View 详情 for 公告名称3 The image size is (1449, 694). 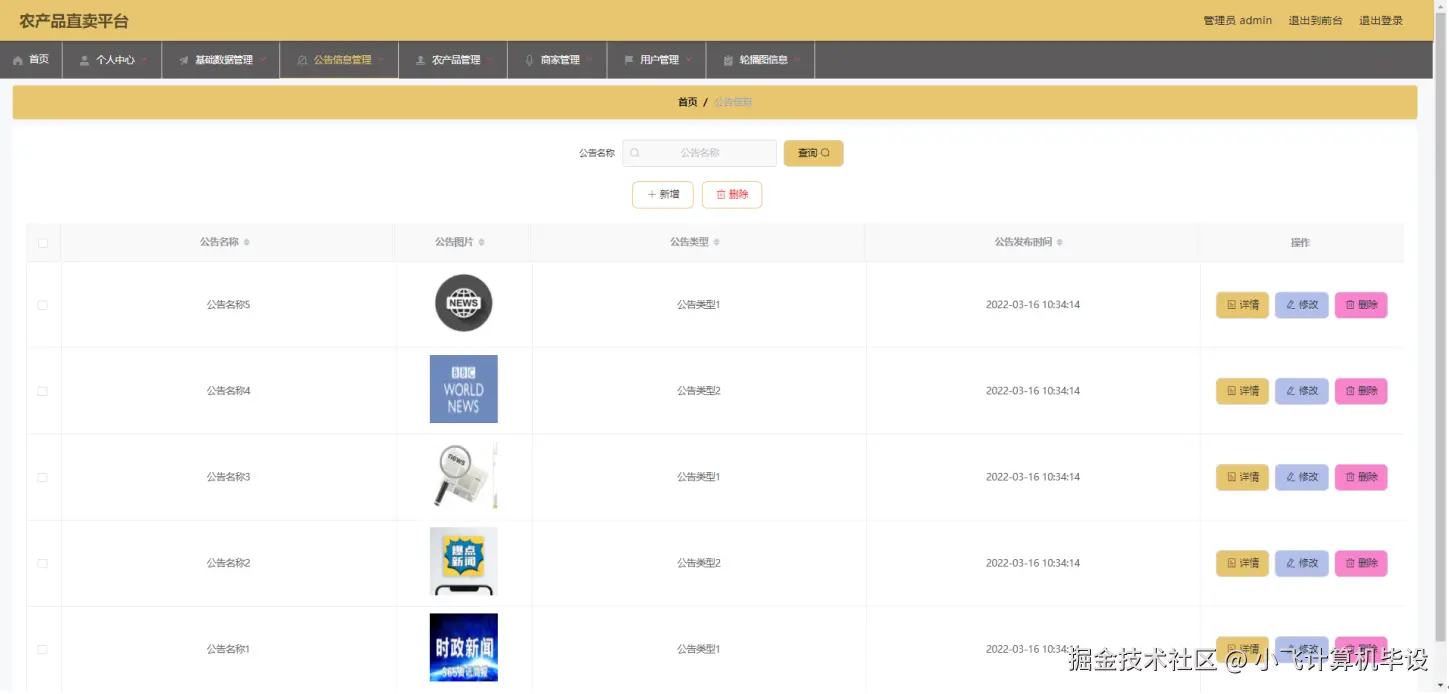(x=1242, y=477)
